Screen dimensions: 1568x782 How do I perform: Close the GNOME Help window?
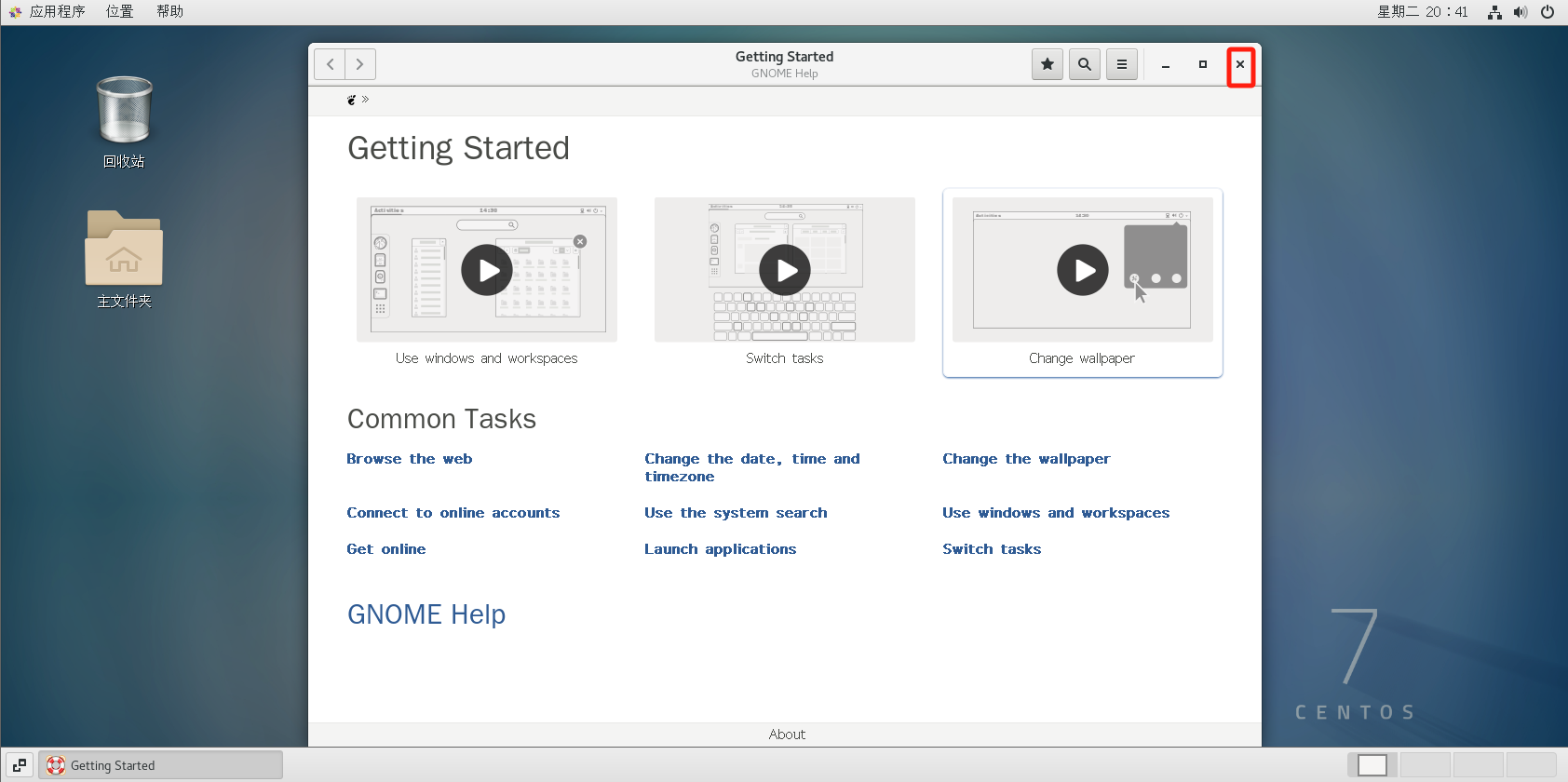tap(1240, 64)
